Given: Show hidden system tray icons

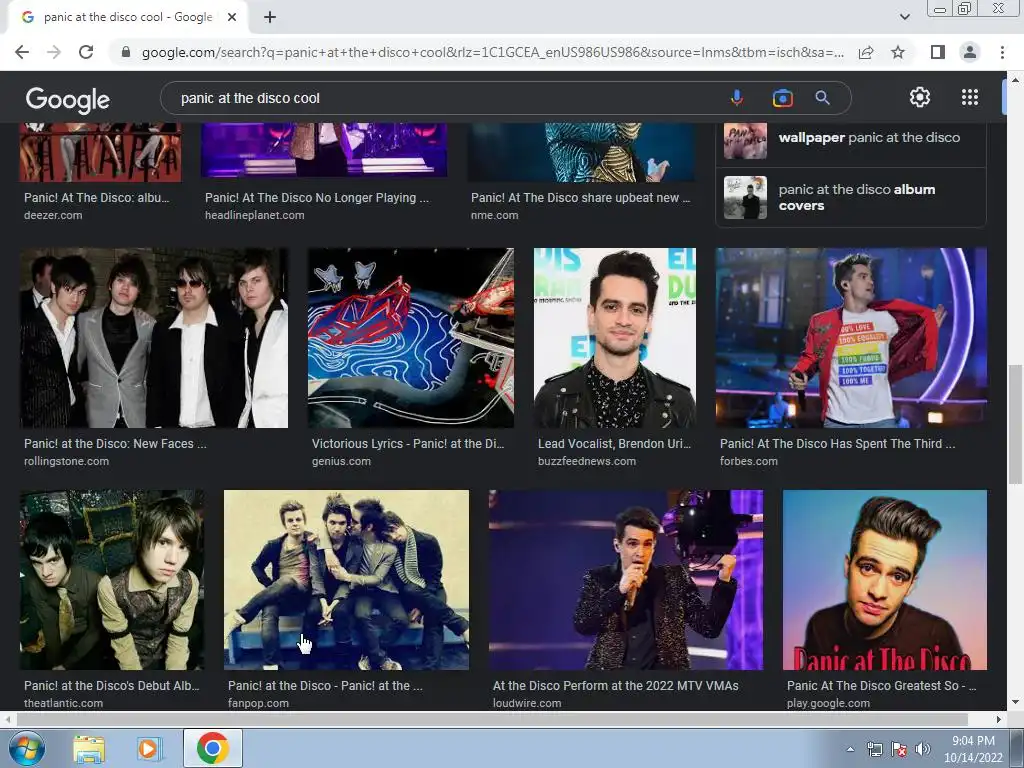Looking at the screenshot, I should (850, 749).
